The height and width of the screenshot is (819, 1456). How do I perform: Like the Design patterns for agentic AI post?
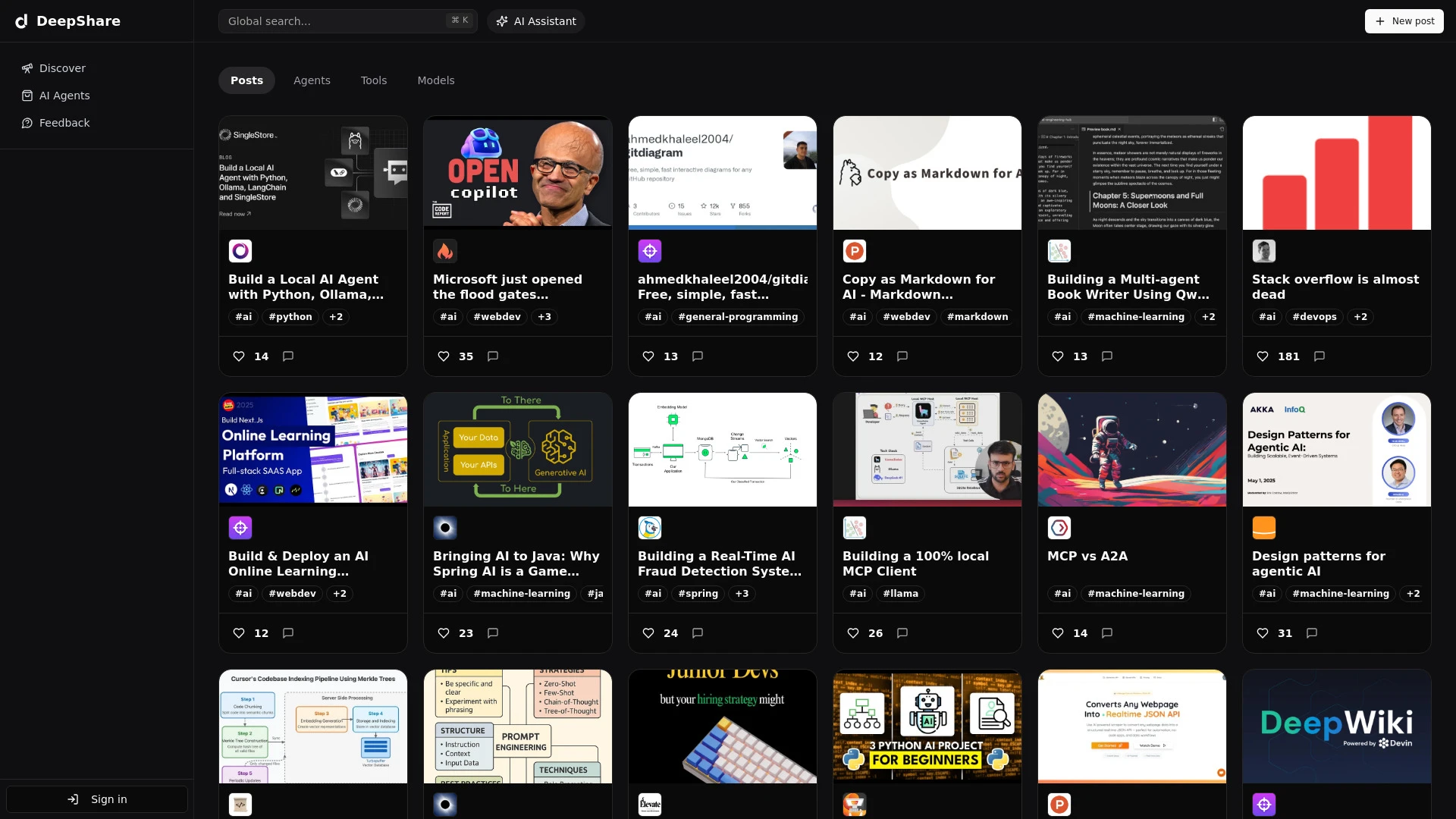(x=1263, y=633)
